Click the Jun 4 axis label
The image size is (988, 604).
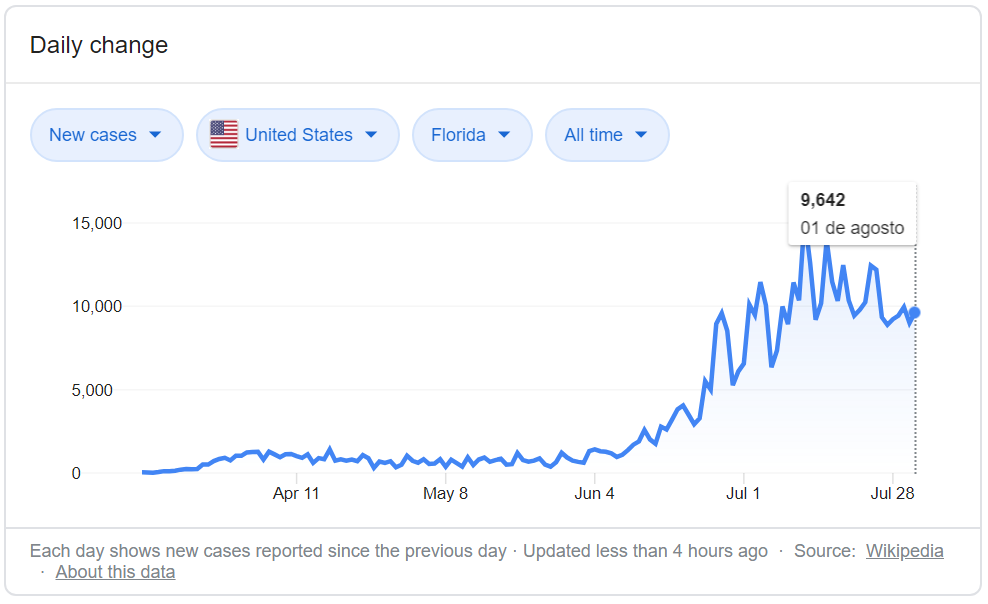[x=595, y=493]
